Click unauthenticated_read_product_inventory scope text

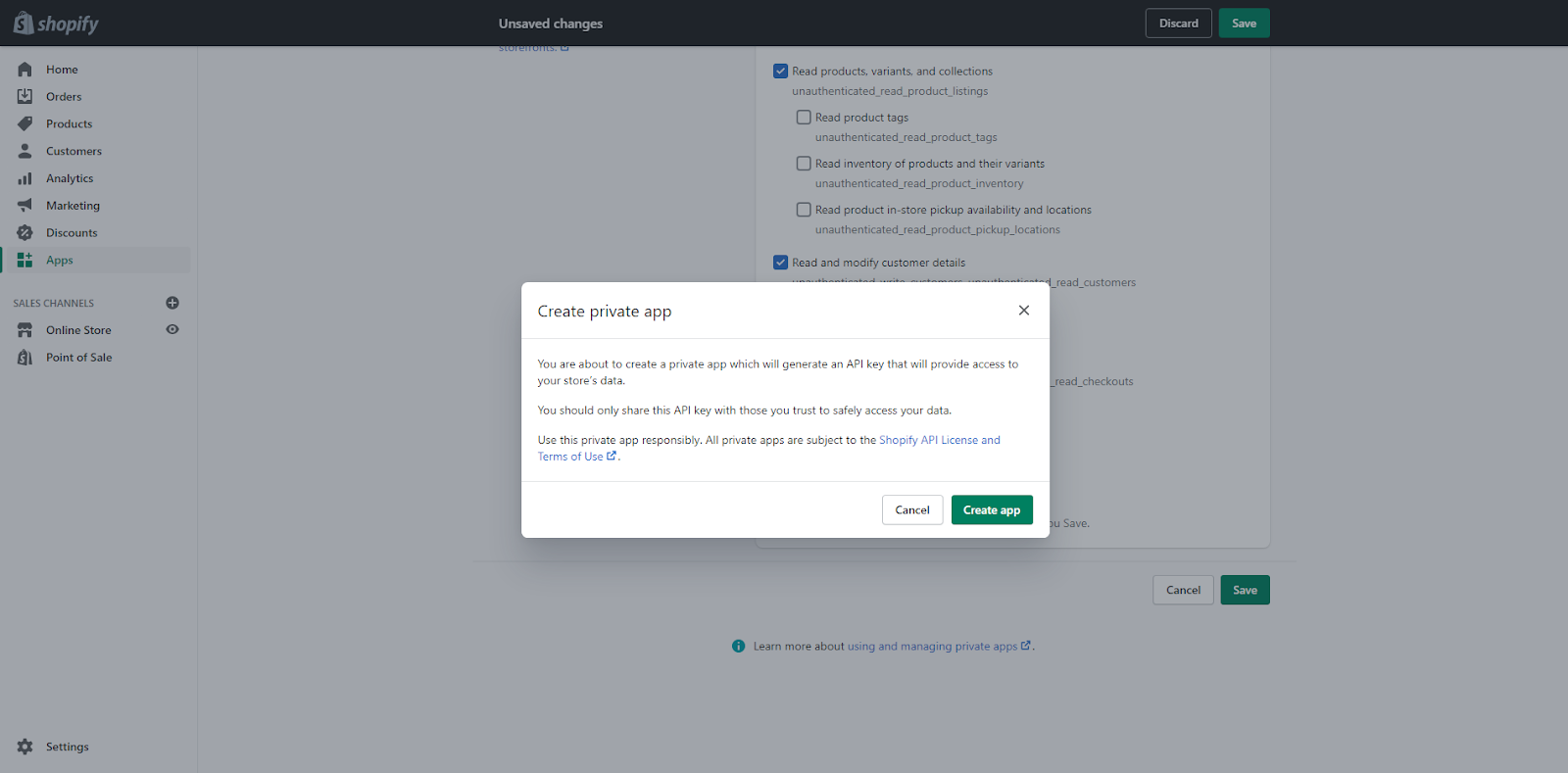point(919,183)
